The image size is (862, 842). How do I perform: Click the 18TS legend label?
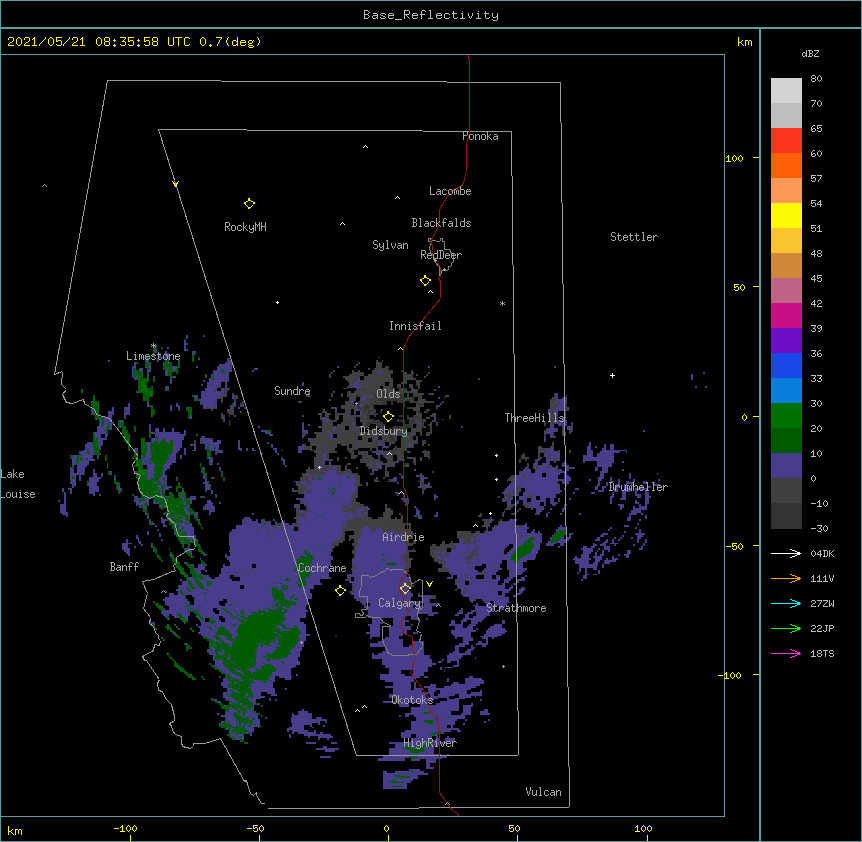(x=822, y=653)
